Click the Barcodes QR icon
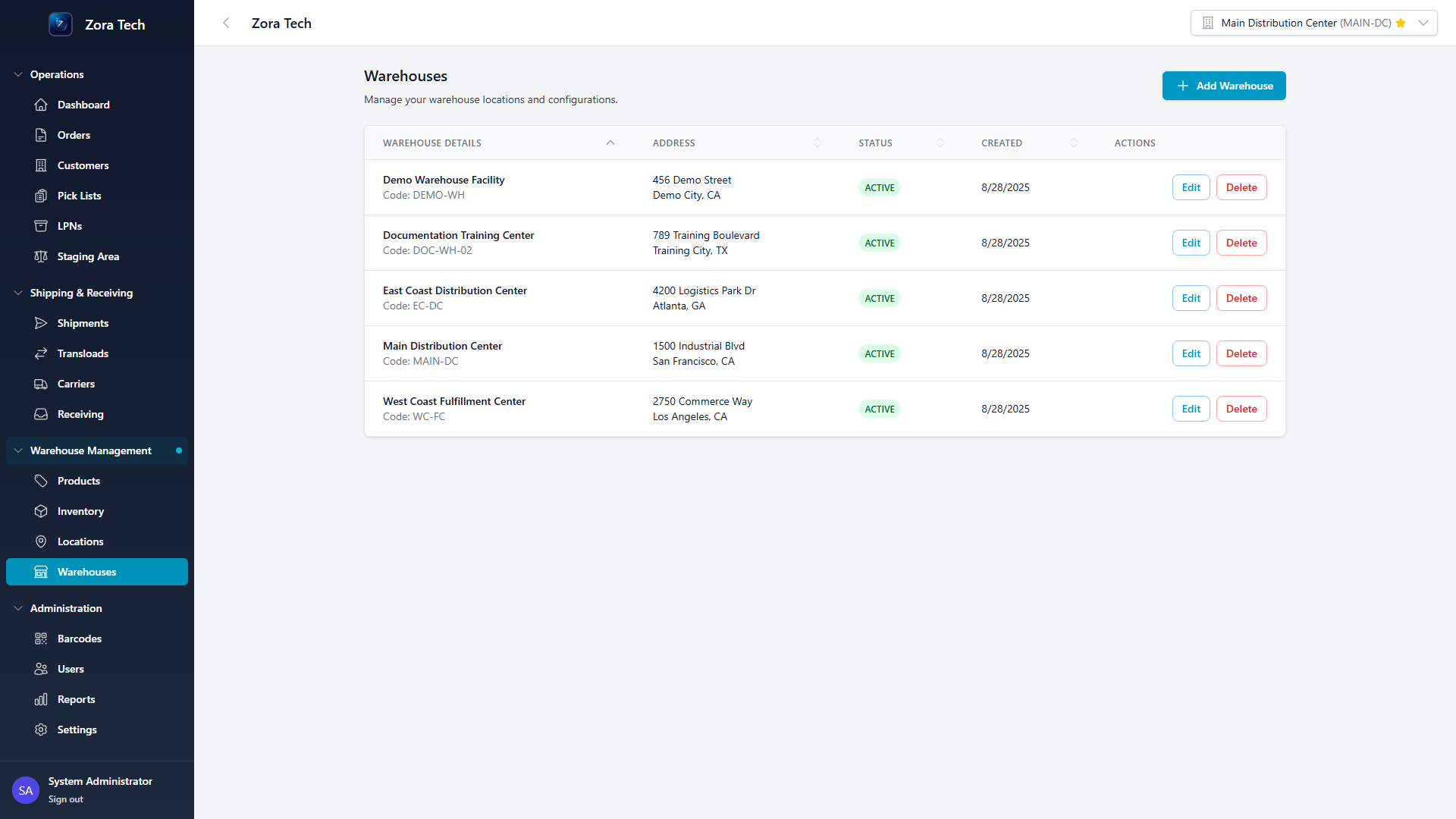The width and height of the screenshot is (1456, 819). click(41, 639)
